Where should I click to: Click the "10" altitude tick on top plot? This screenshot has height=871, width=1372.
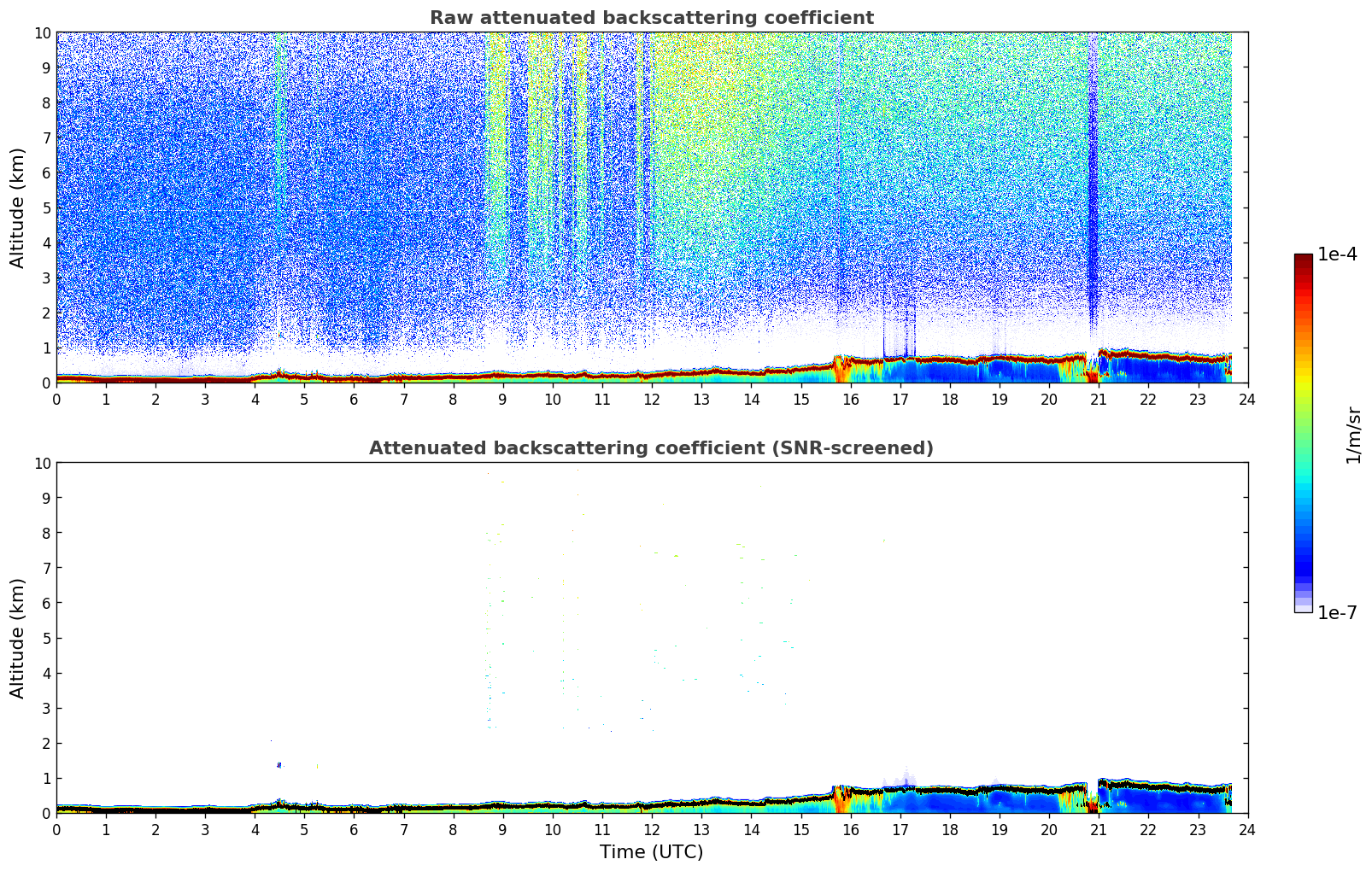coord(42,32)
